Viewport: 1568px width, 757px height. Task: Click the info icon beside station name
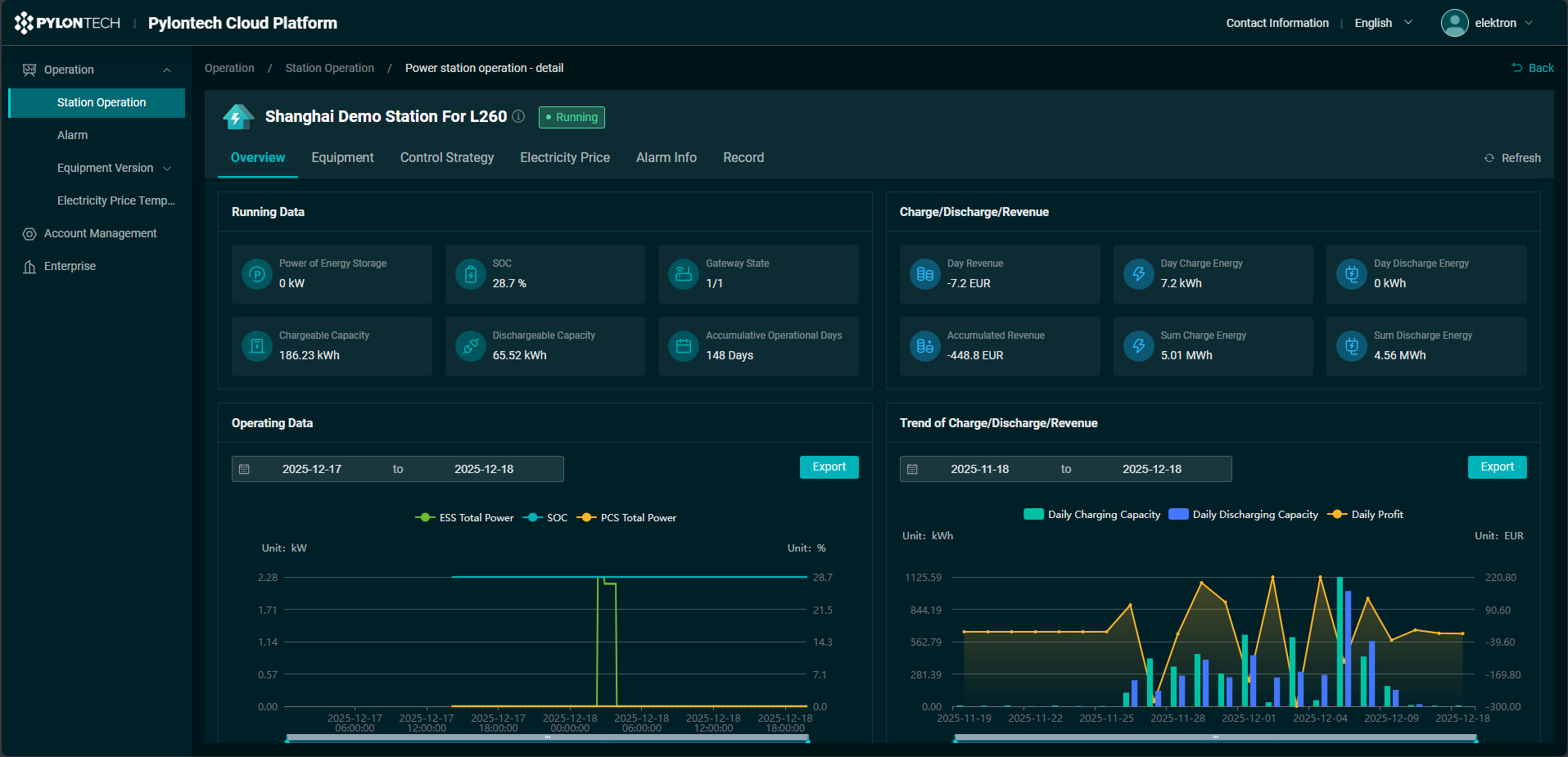point(518,116)
